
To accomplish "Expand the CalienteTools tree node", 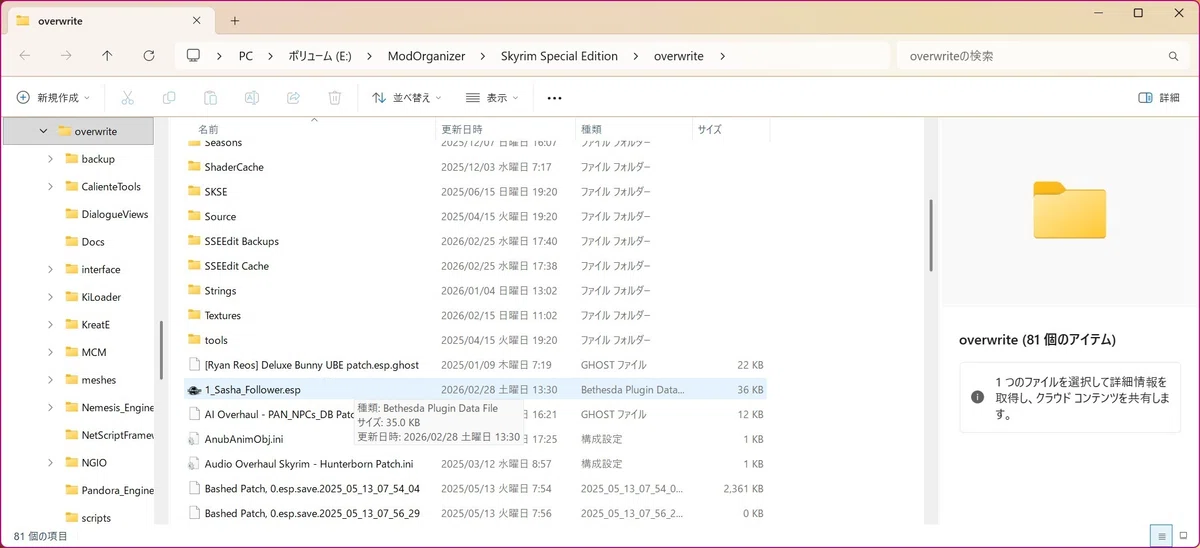I will pos(51,187).
